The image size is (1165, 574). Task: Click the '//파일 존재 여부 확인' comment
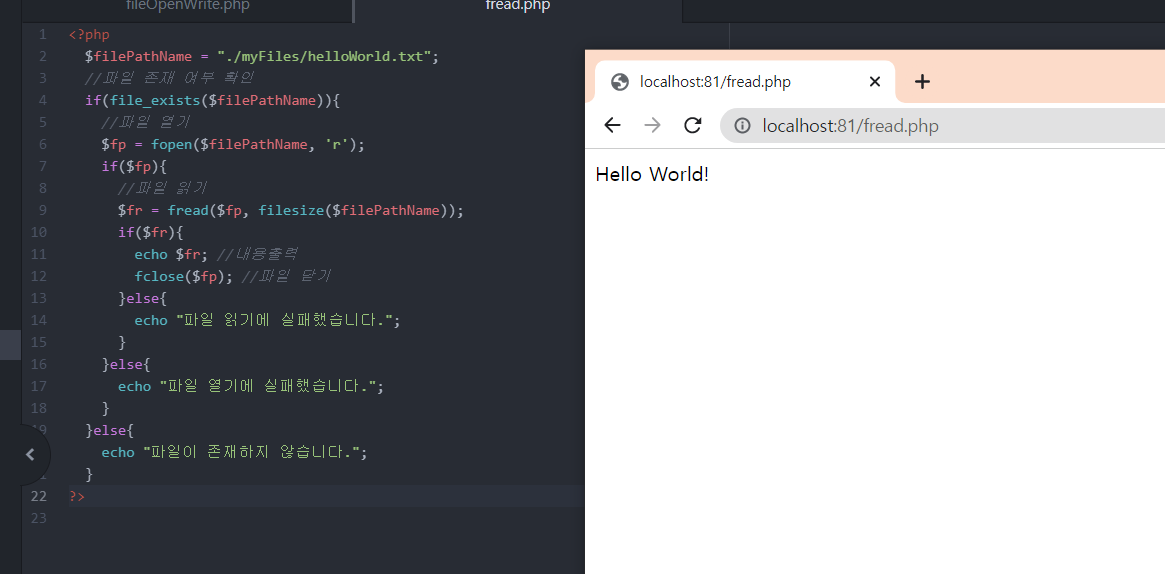[x=170, y=78]
